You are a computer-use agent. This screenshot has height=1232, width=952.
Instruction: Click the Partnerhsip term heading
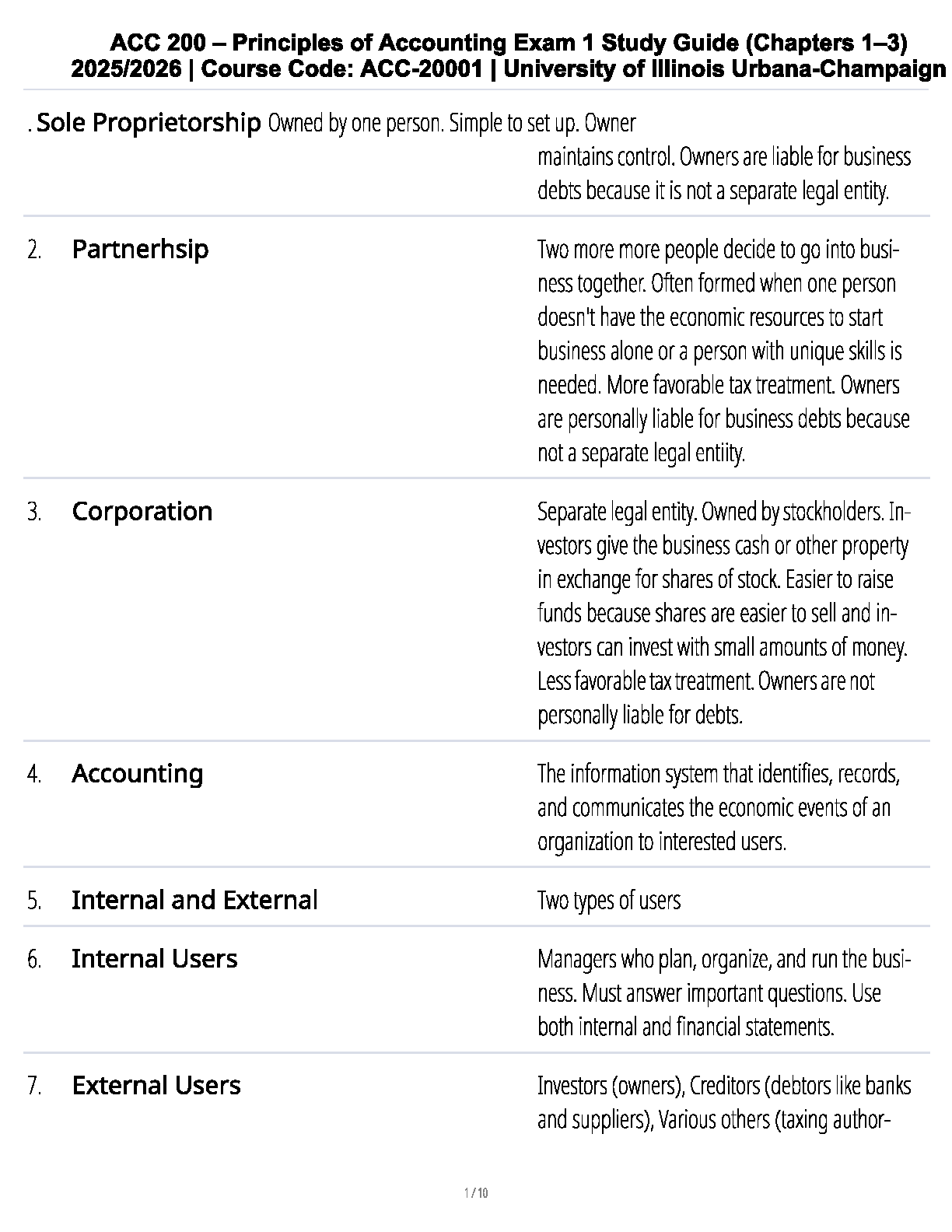[140, 250]
